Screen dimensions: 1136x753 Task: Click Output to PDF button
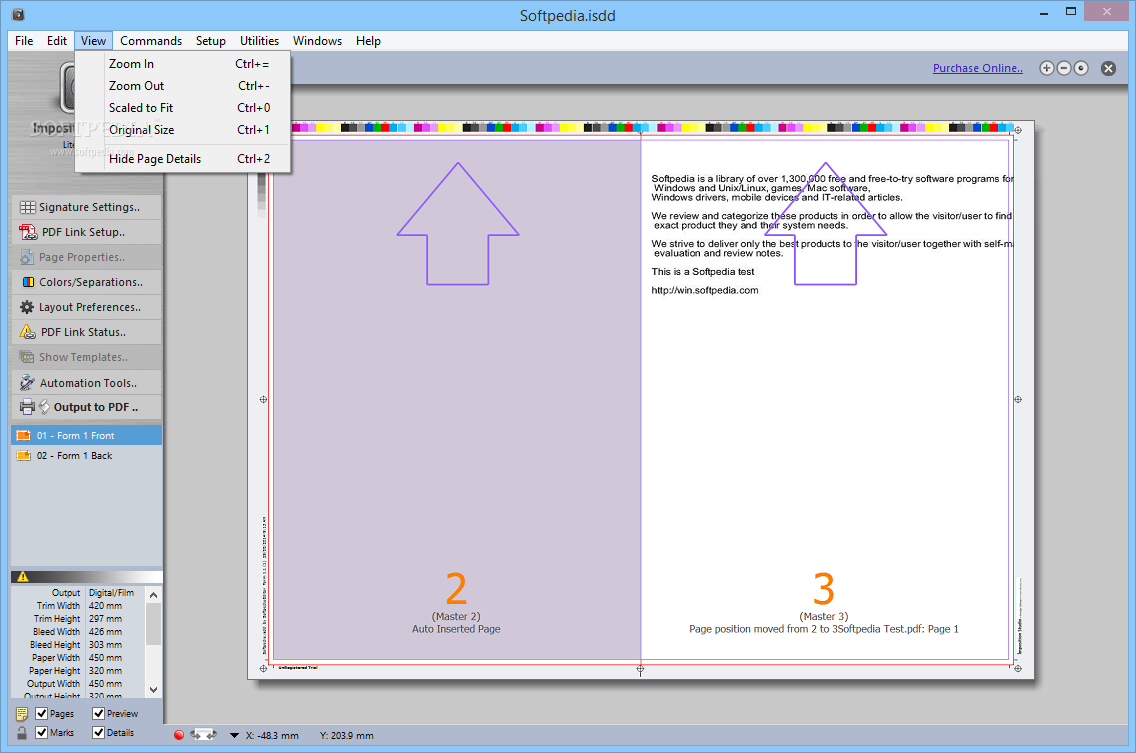click(87, 407)
